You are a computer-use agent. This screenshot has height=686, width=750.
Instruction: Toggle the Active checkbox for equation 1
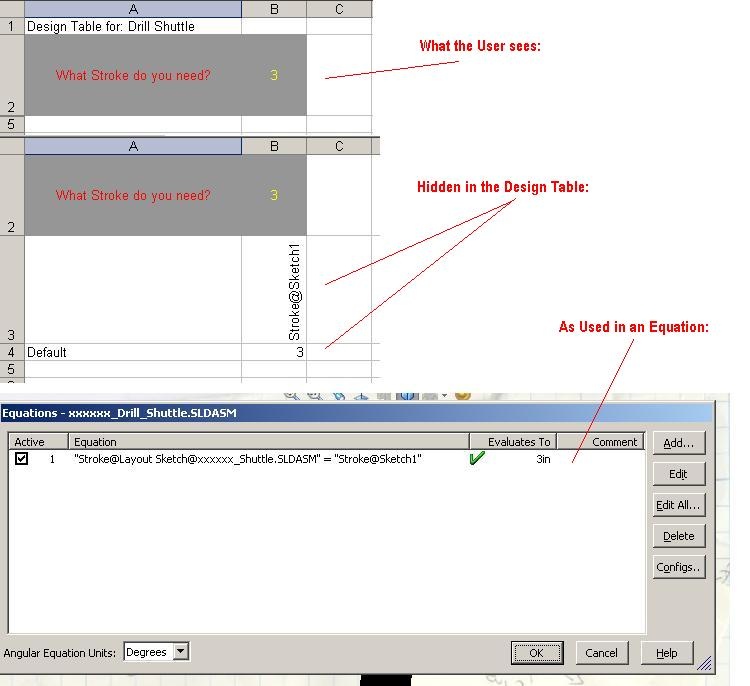pos(22,459)
